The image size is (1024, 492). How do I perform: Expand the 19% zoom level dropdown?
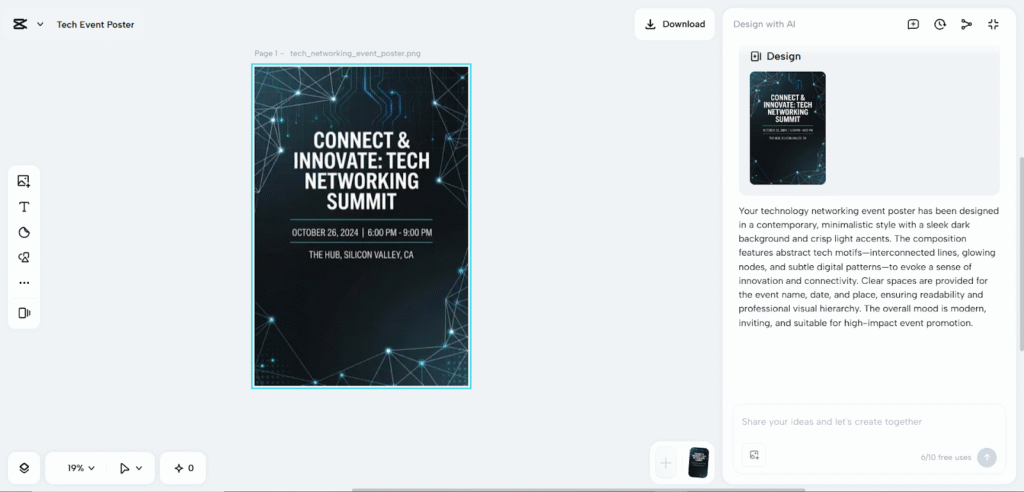tap(81, 468)
